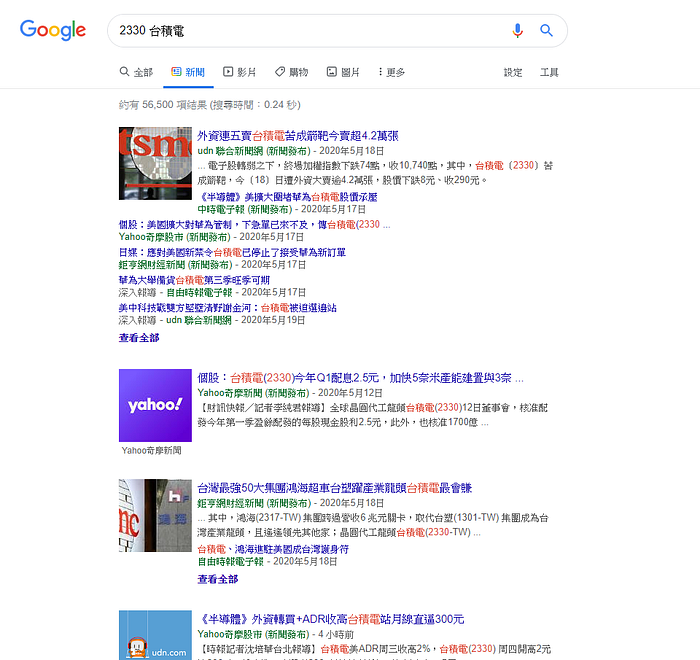Switch to the 全部 tab
The height and width of the screenshot is (660, 700).
[x=136, y=72]
